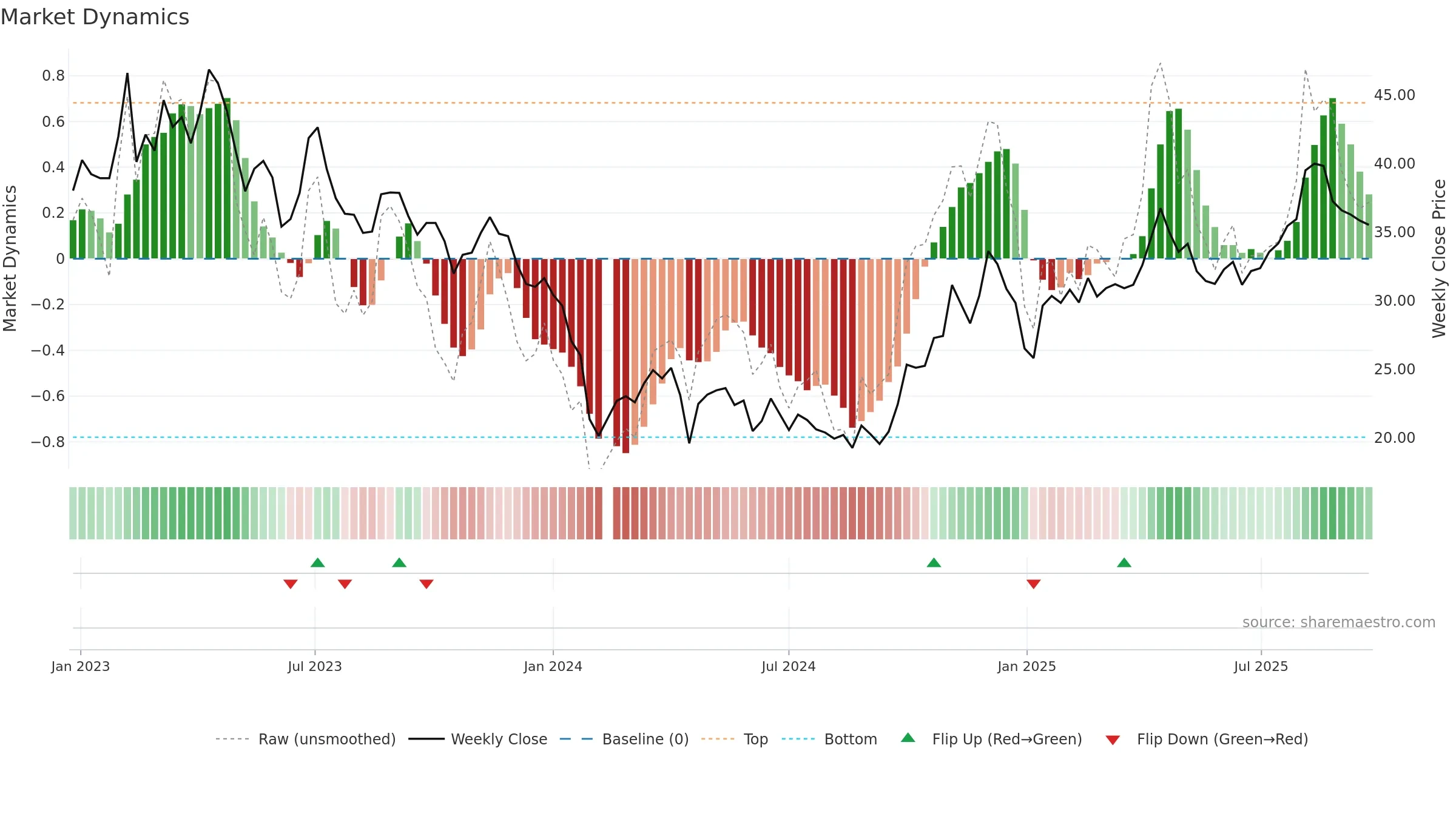Image resolution: width=1456 pixels, height=819 pixels.
Task: Click the Market Dynamics chart title
Action: coord(95,17)
